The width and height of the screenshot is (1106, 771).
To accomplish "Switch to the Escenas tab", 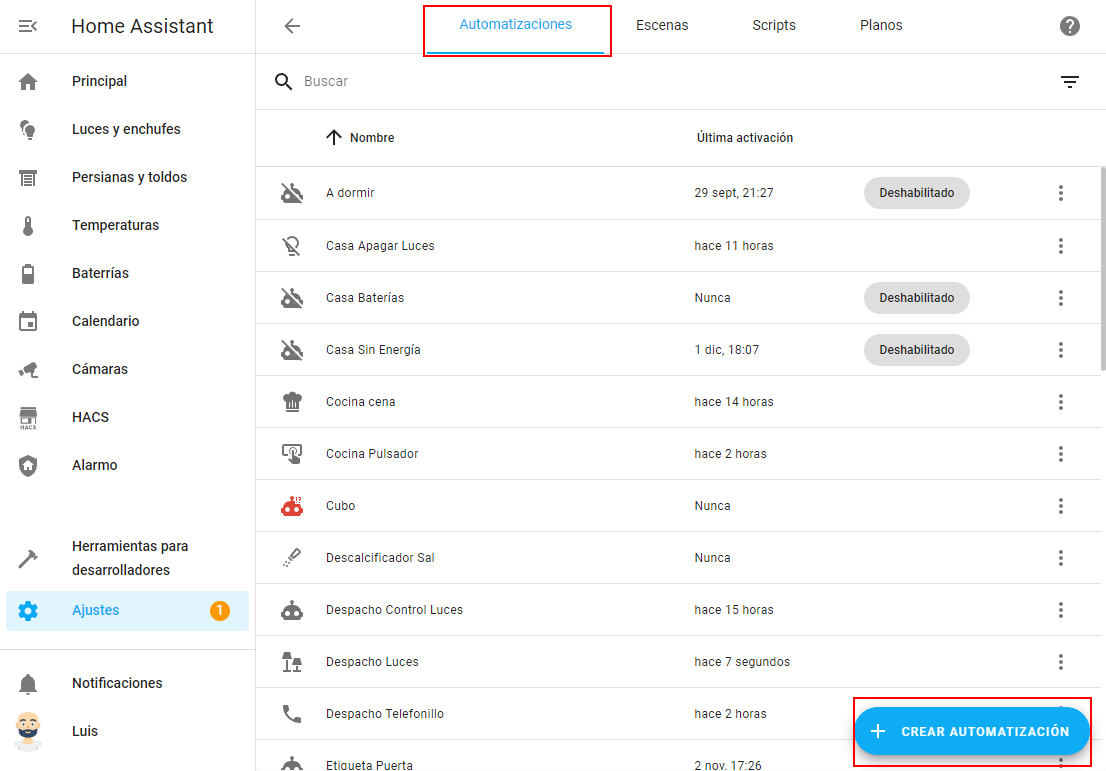I will 662,26.
